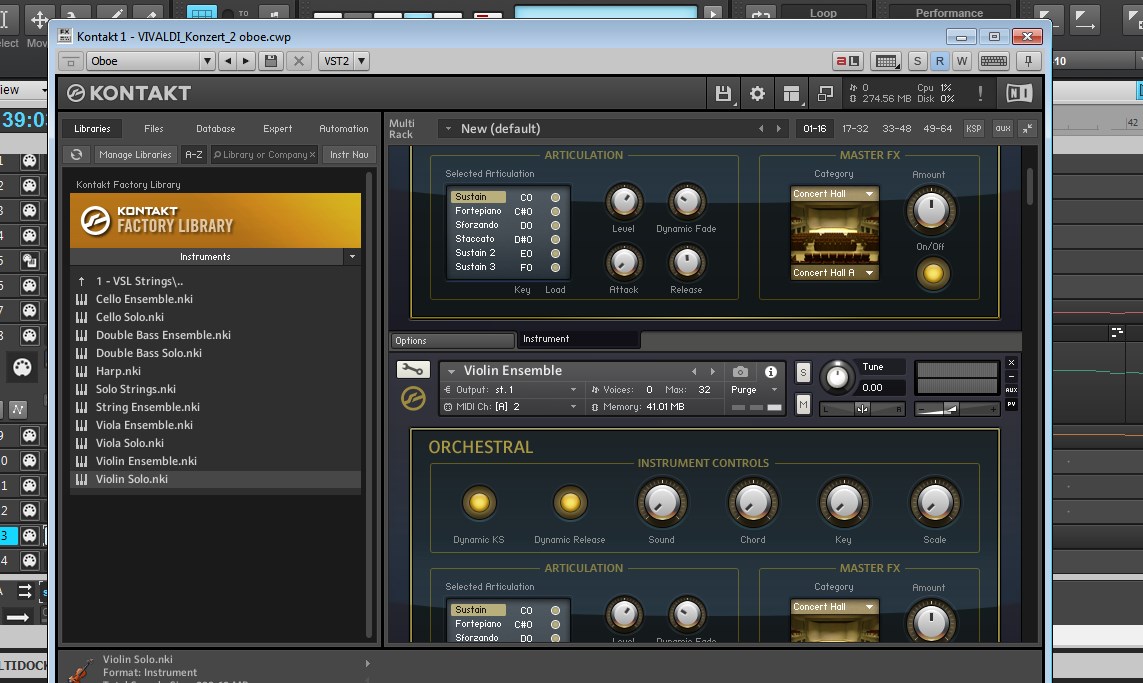1143x683 pixels.
Task: Adjust the Violin Ensemble pan slider
Action: pyautogui.click(x=862, y=408)
